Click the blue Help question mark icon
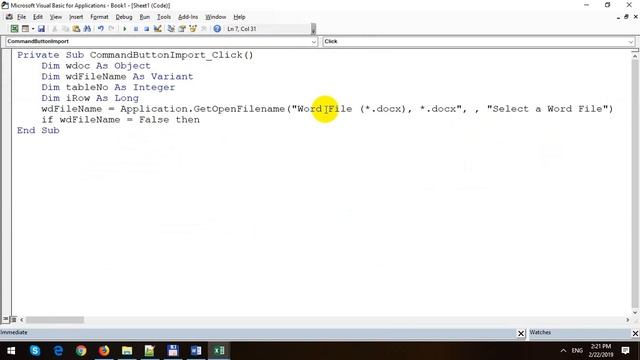This screenshot has height=360, width=640. 217,29
